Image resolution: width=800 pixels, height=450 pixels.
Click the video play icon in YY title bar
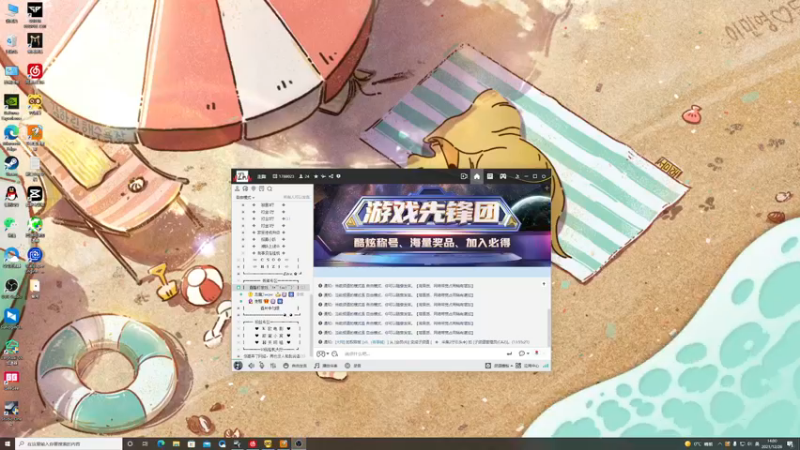pos(464,177)
